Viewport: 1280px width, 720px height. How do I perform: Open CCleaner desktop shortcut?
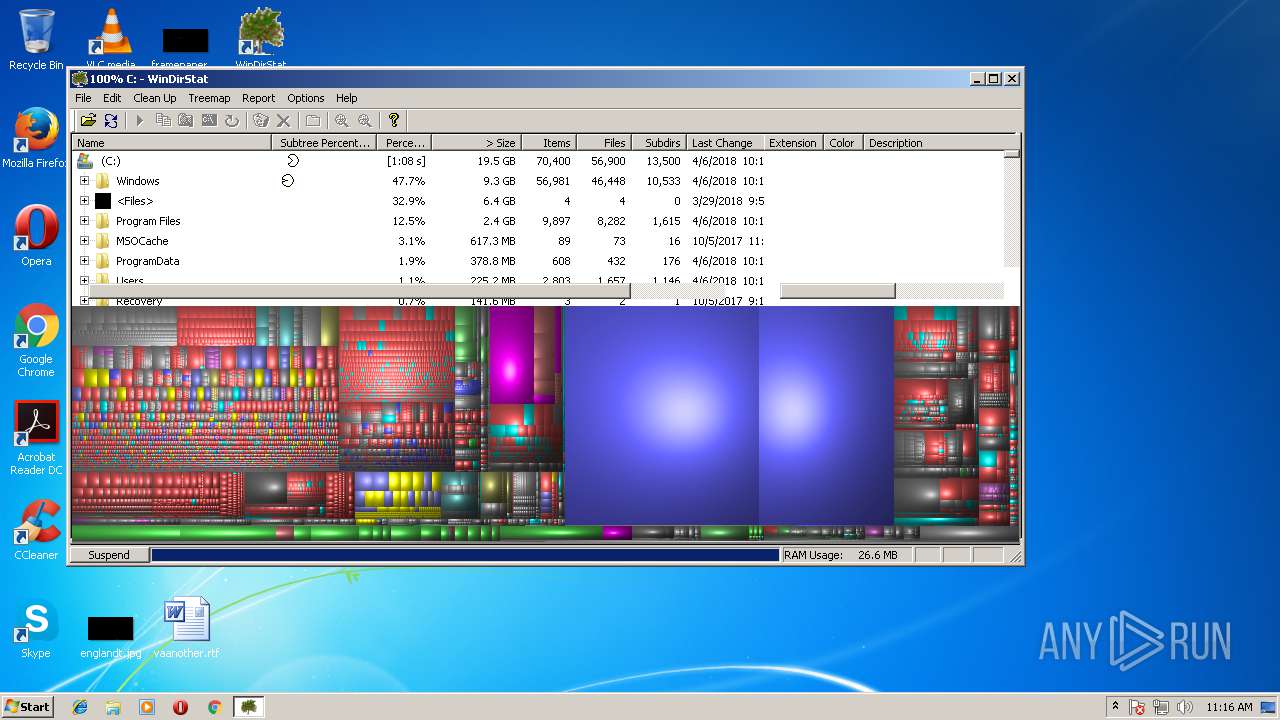[x=36, y=530]
